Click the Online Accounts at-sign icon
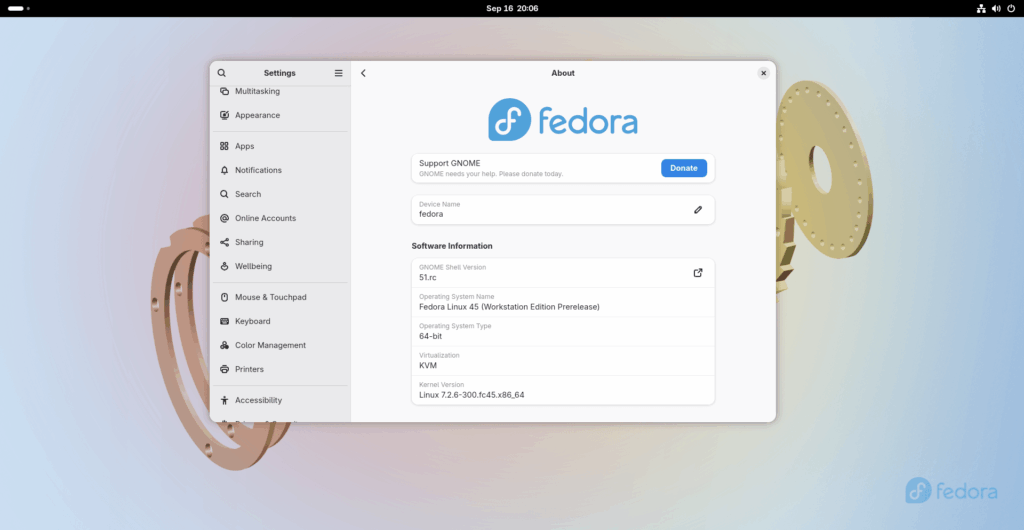 [225, 218]
